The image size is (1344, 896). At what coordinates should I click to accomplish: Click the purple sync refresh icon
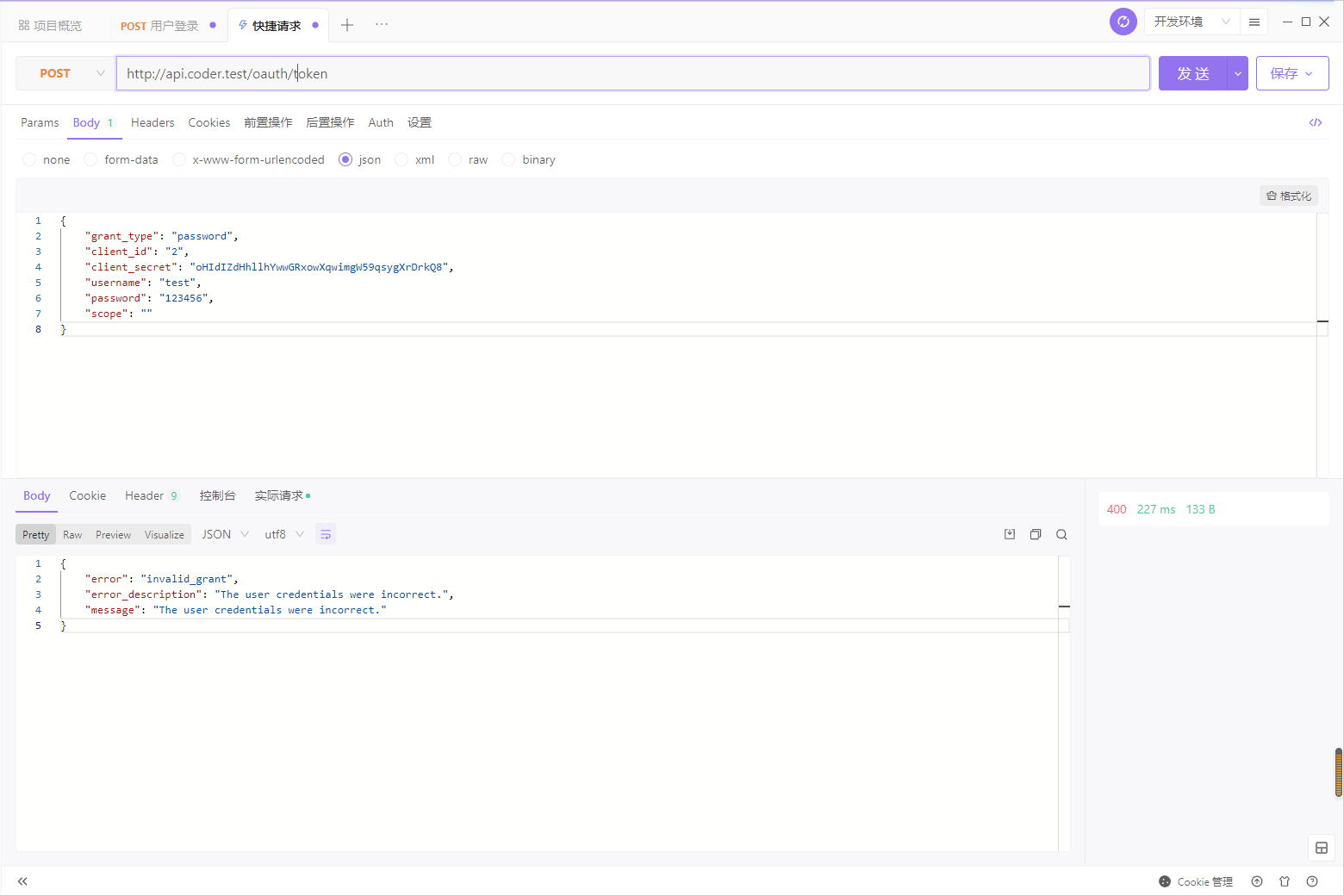pyautogui.click(x=1123, y=22)
